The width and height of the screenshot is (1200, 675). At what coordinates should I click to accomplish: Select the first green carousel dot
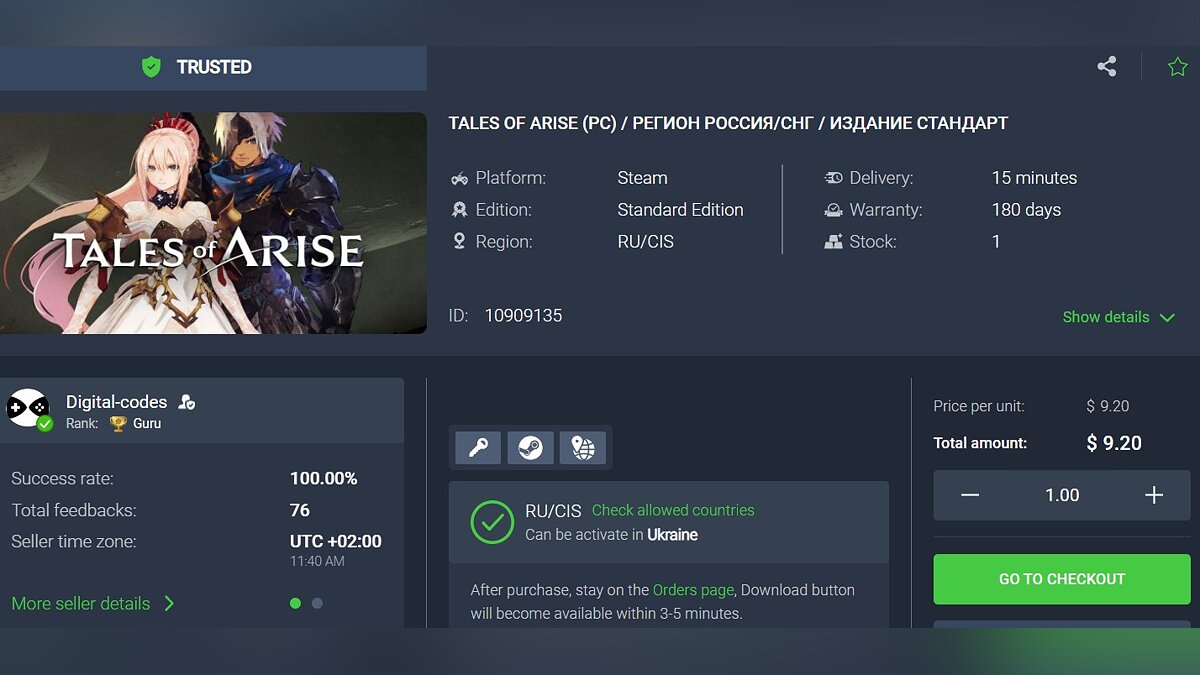(x=295, y=603)
